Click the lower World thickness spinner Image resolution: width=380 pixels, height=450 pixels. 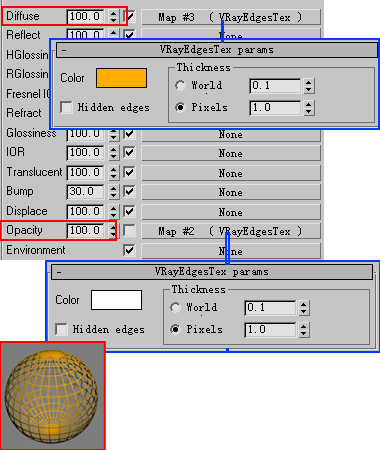[x=304, y=308]
